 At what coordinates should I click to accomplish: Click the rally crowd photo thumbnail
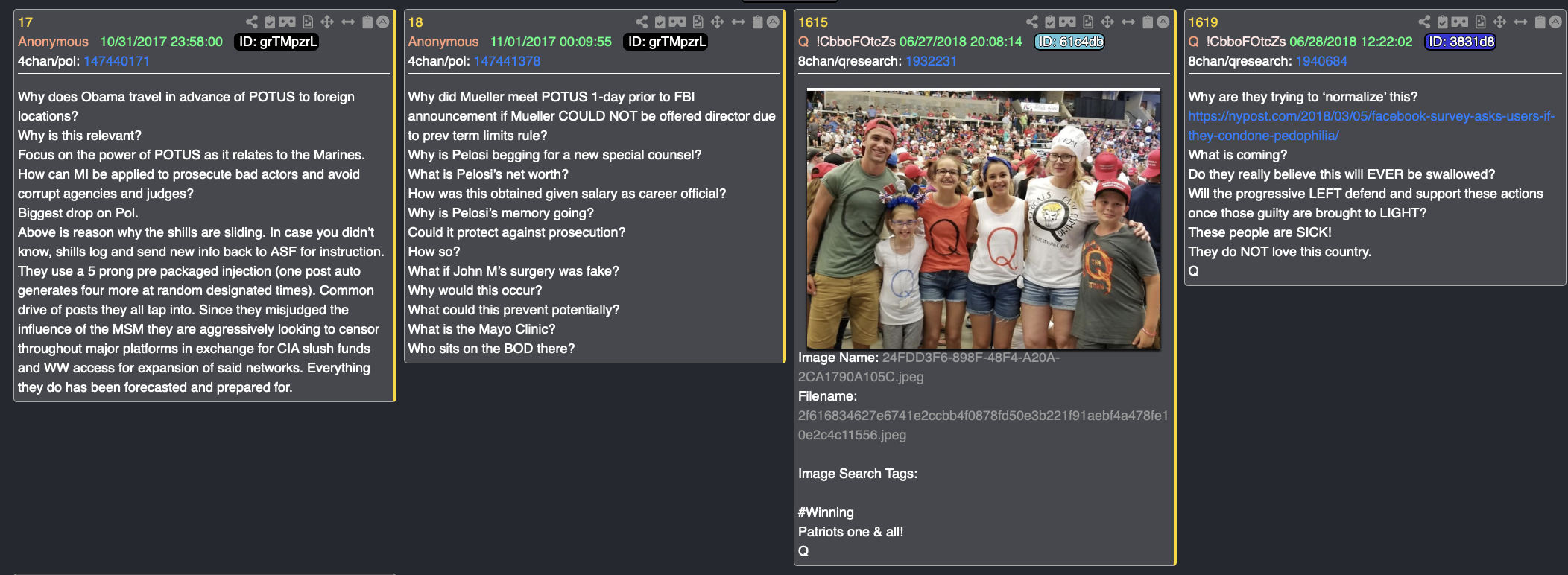coord(984,219)
